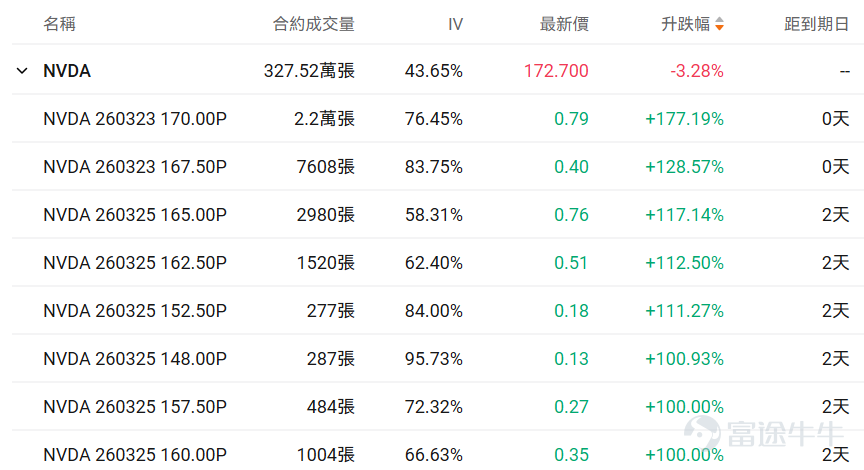Click IV value 95.73%
The image size is (864, 470).
[x=434, y=359]
